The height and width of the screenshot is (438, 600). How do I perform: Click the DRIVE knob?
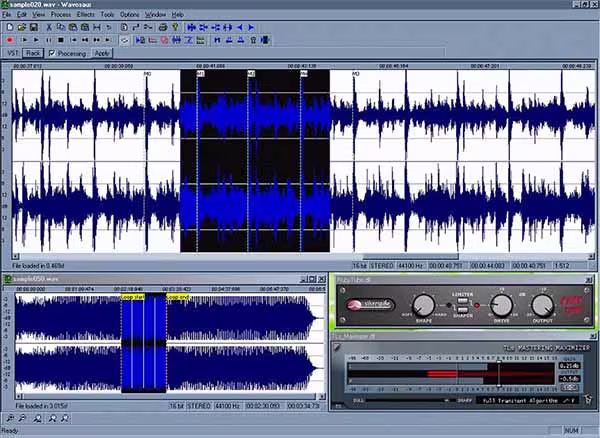click(x=502, y=306)
